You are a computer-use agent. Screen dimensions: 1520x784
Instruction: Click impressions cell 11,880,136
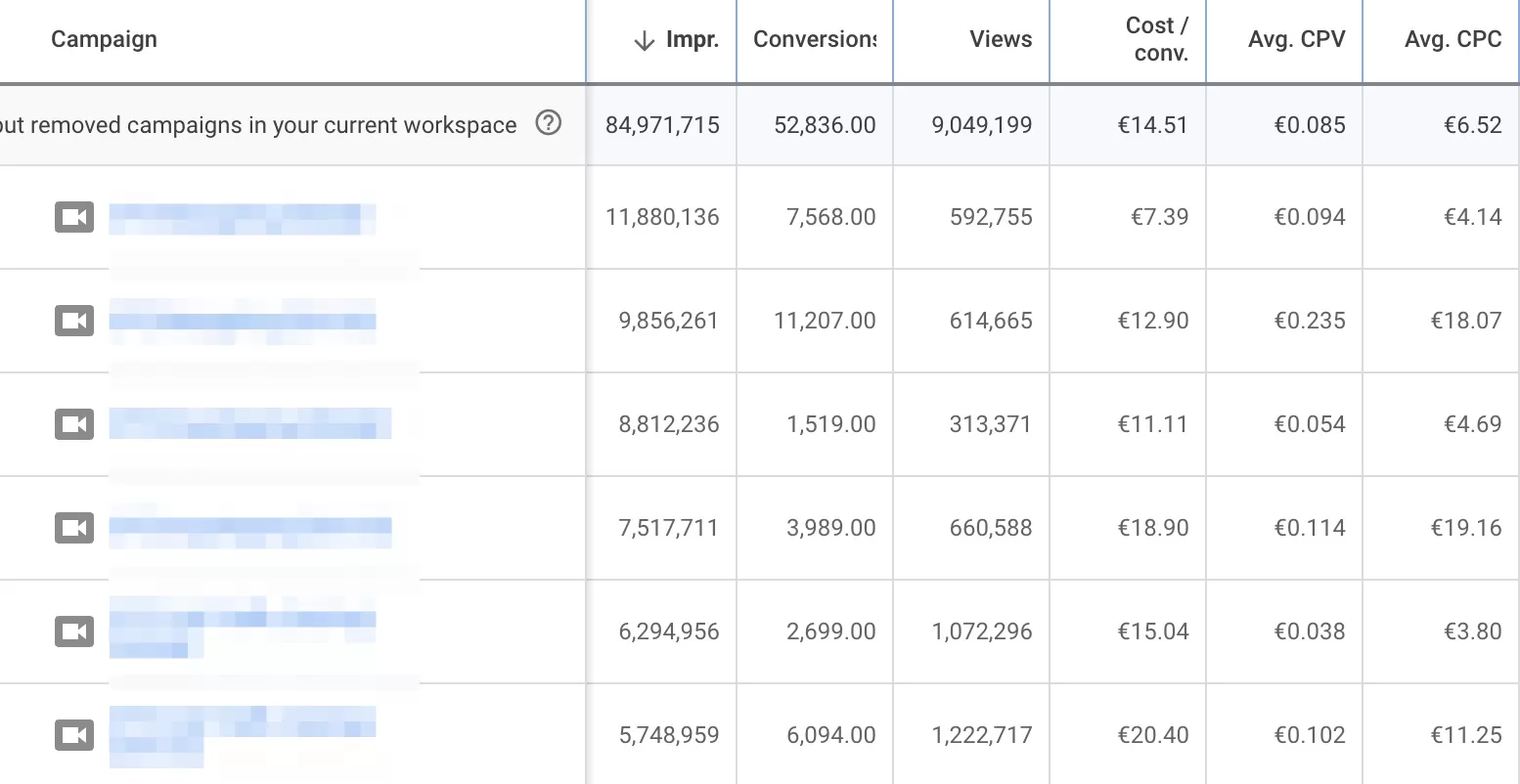click(662, 217)
